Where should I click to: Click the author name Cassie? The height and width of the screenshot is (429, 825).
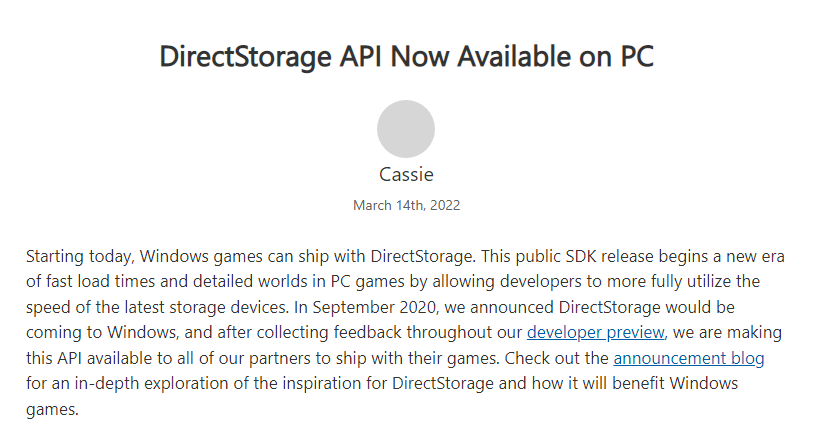406,174
